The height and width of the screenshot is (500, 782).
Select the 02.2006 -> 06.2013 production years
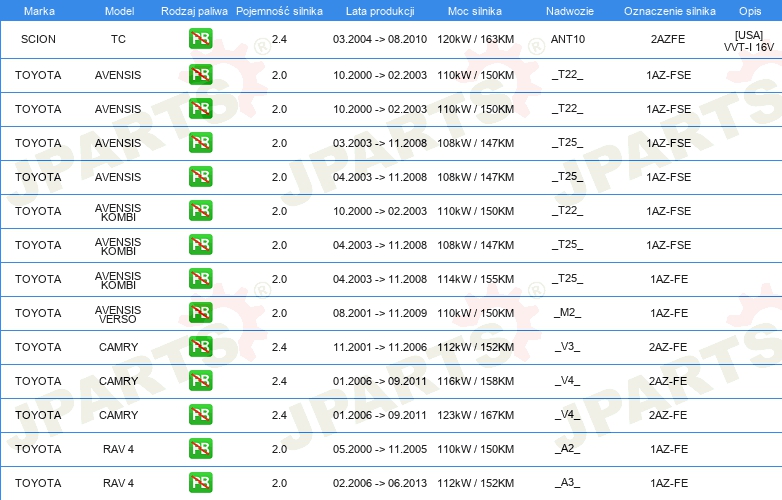[x=380, y=483]
